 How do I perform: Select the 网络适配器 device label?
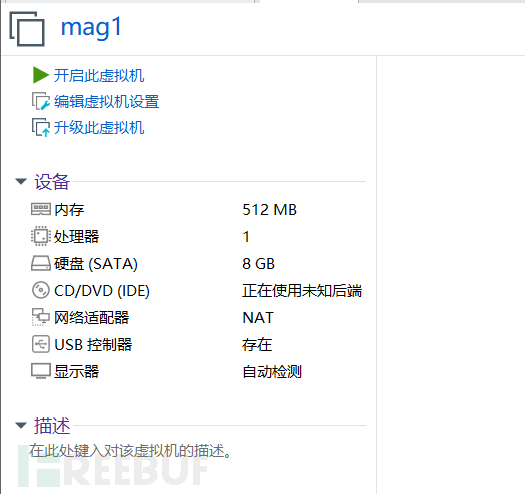click(x=91, y=317)
